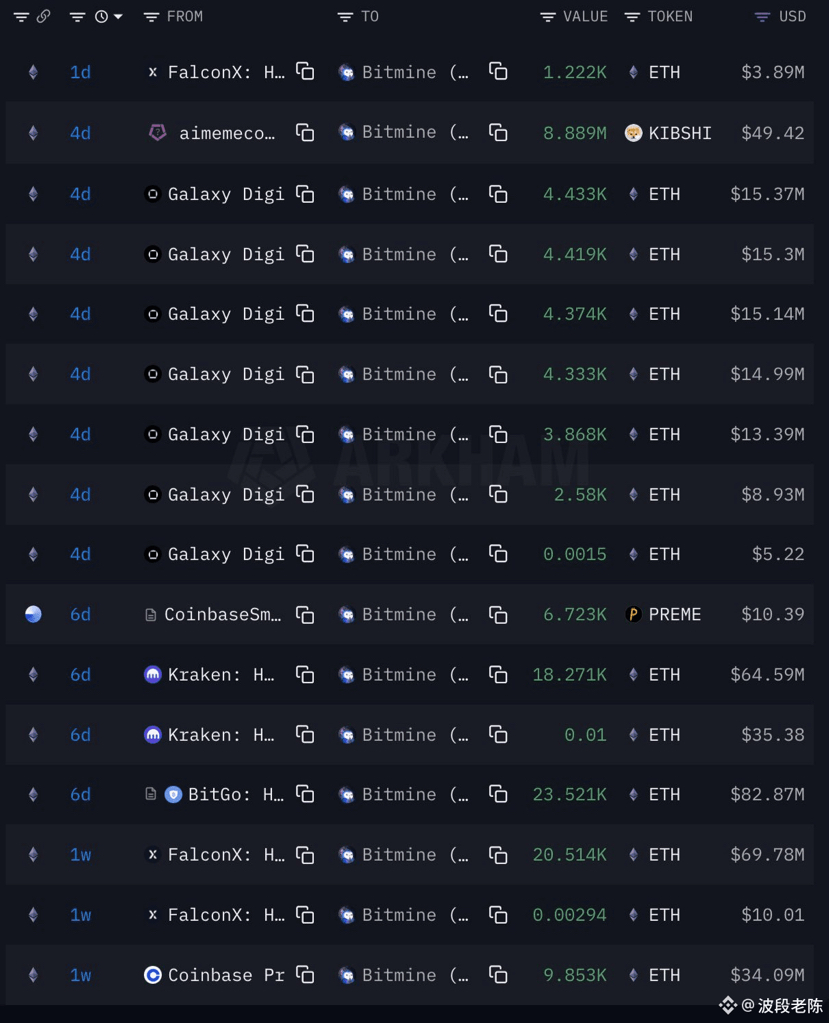Copy the aimemeco sender address
The width and height of the screenshot is (829, 1023).
point(305,133)
